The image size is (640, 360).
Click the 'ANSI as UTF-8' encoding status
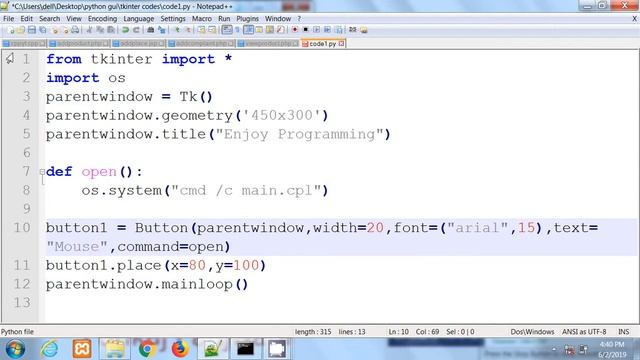point(584,332)
